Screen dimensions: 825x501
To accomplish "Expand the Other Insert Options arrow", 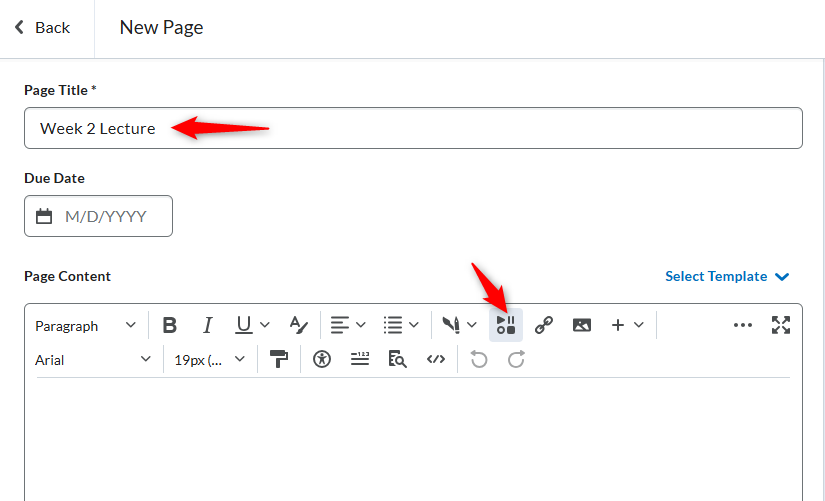I will (639, 325).
